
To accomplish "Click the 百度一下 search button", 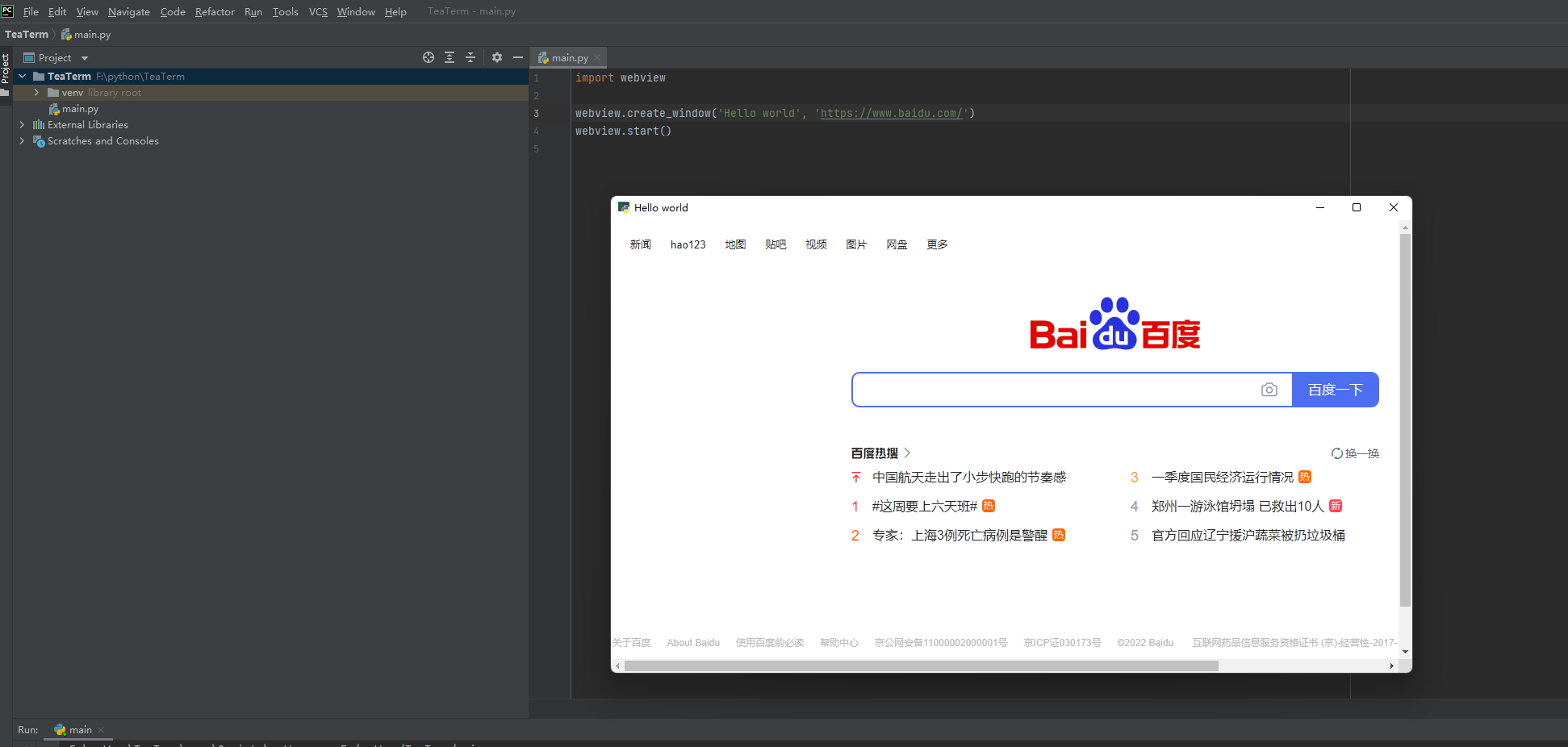I will point(1336,389).
